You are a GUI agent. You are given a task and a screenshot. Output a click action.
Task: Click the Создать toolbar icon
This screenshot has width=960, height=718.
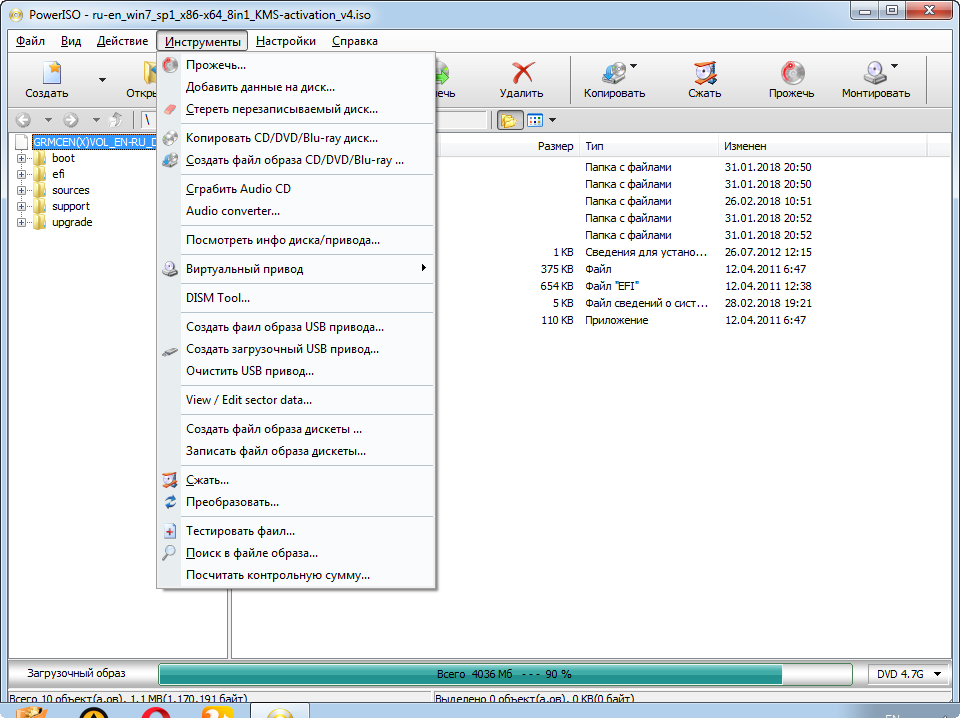pos(51,73)
